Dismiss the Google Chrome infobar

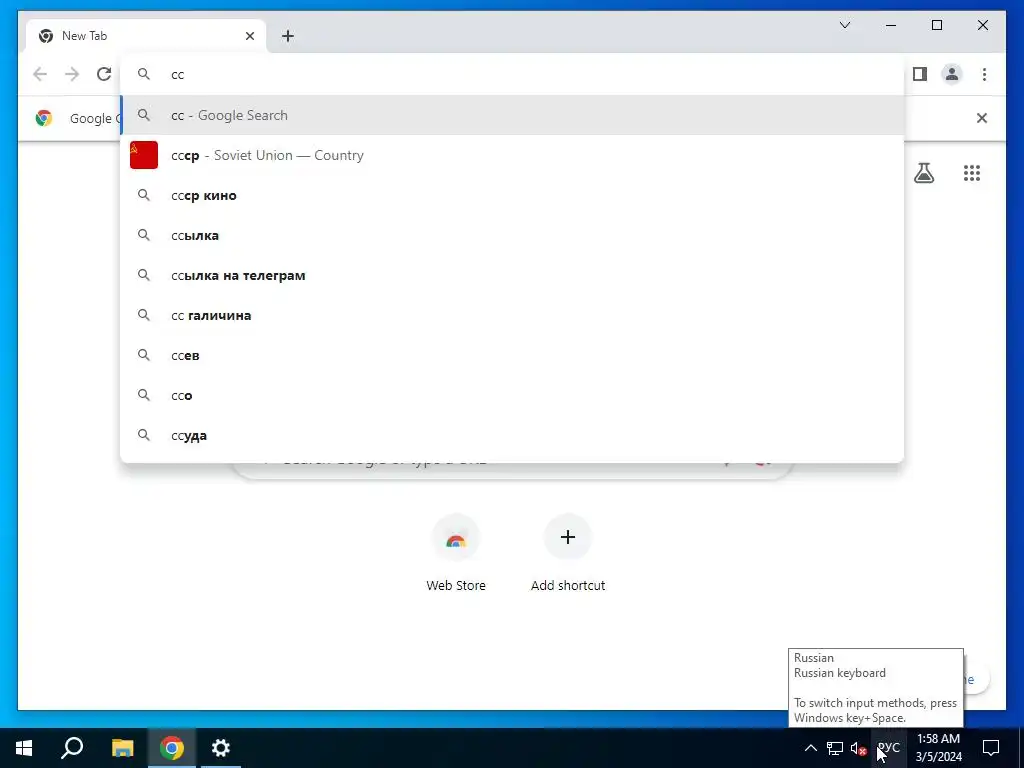coord(982,118)
